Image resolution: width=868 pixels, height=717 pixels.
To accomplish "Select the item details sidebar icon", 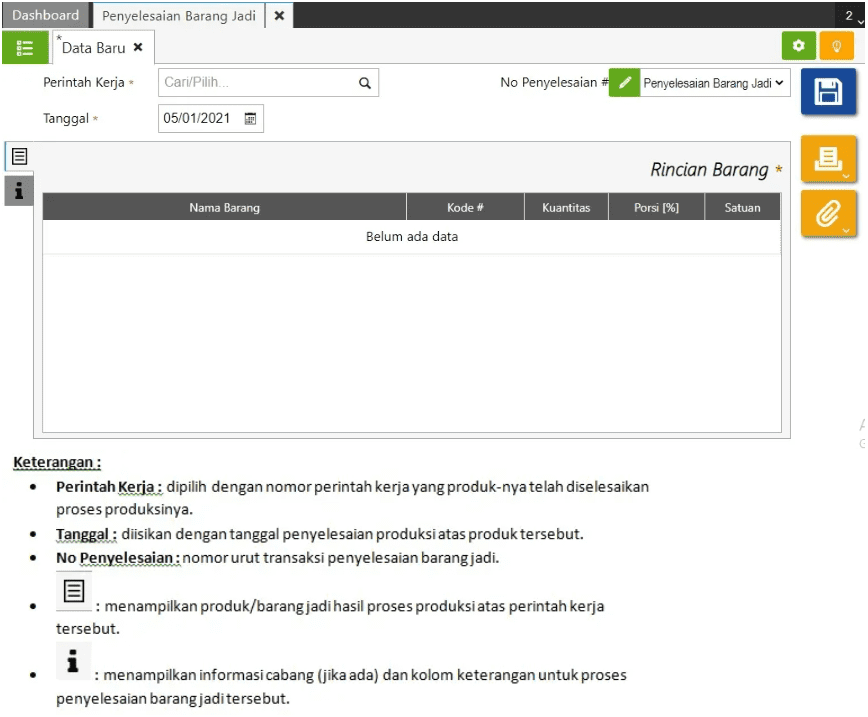I will click(19, 157).
